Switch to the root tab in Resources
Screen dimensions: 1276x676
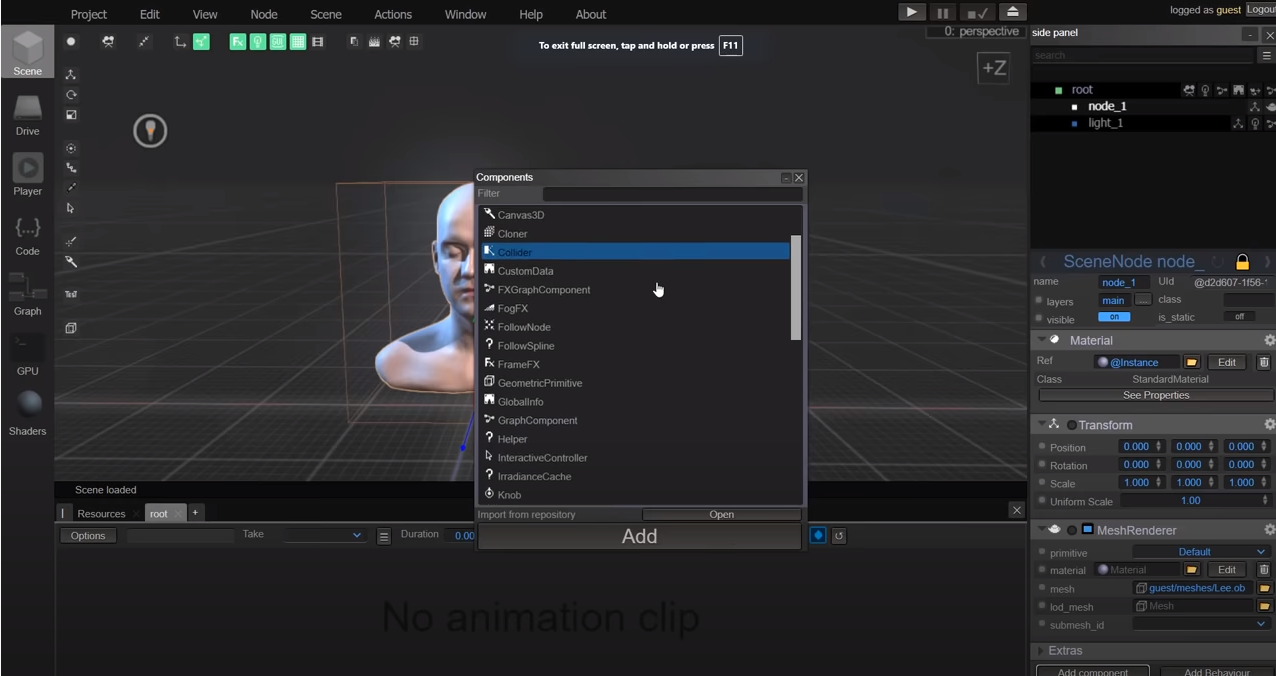coord(158,513)
